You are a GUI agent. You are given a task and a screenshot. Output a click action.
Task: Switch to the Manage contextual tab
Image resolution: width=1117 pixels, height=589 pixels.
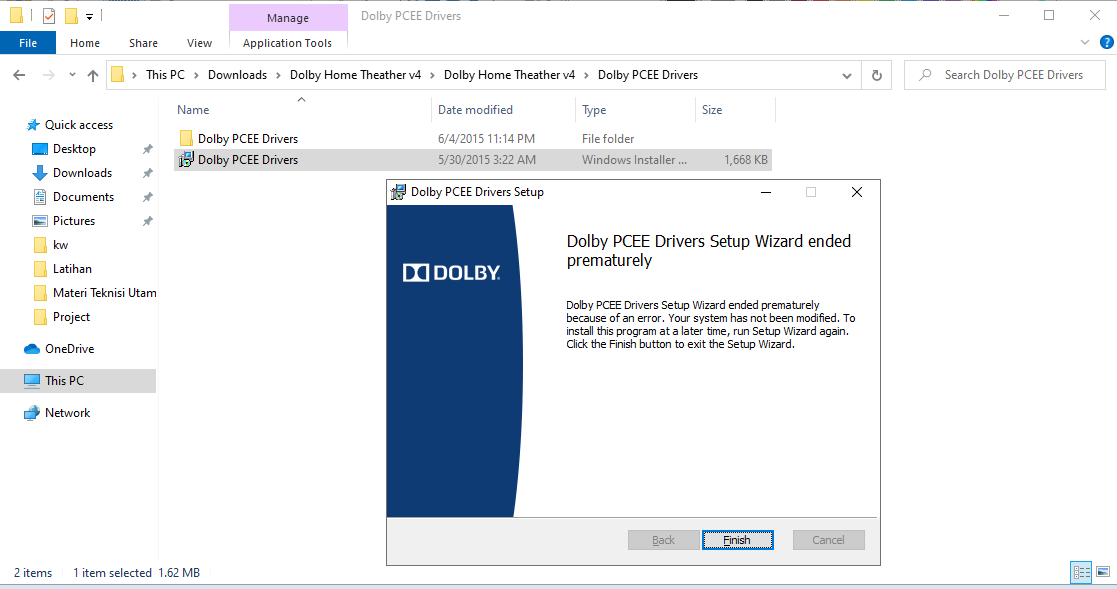pyautogui.click(x=288, y=18)
